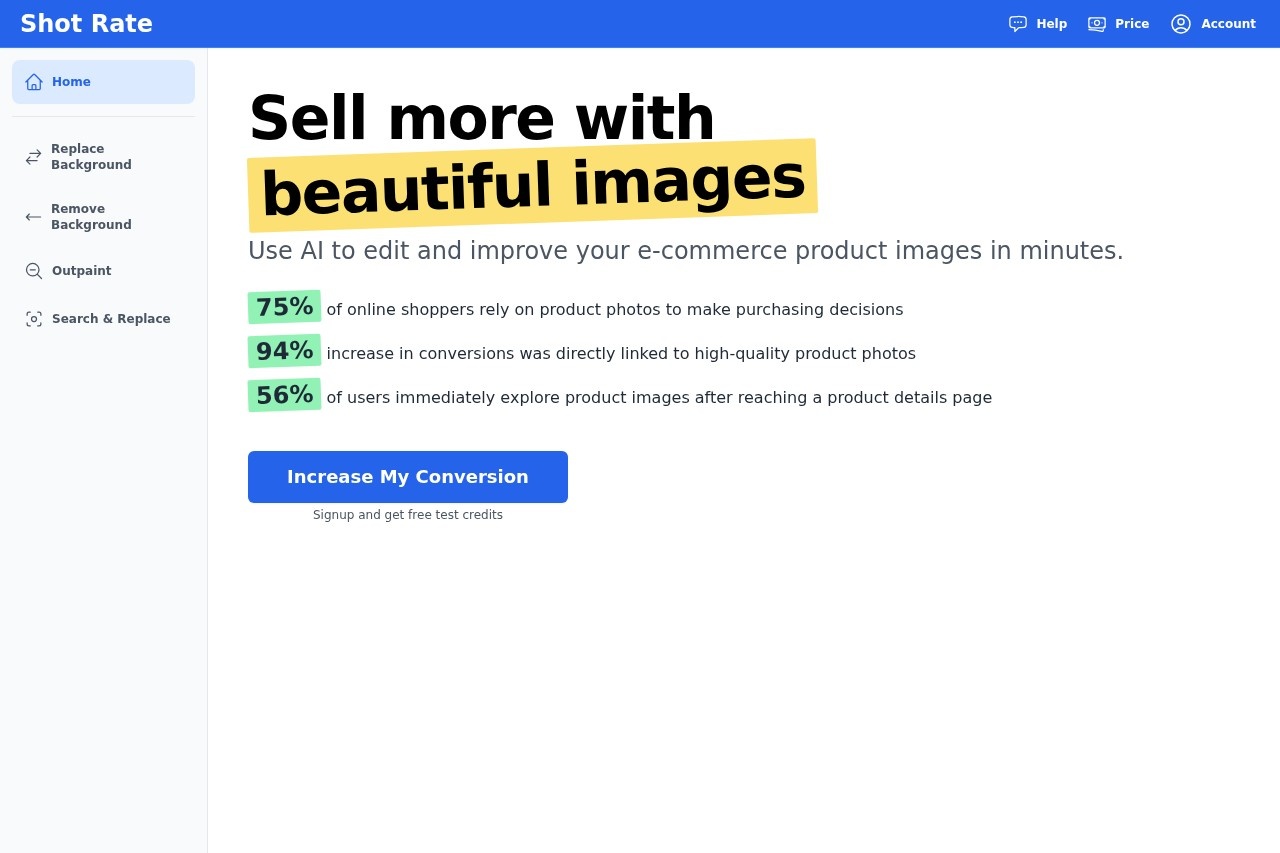Open the Help text link in header
This screenshot has width=1280, height=853.
[1051, 24]
